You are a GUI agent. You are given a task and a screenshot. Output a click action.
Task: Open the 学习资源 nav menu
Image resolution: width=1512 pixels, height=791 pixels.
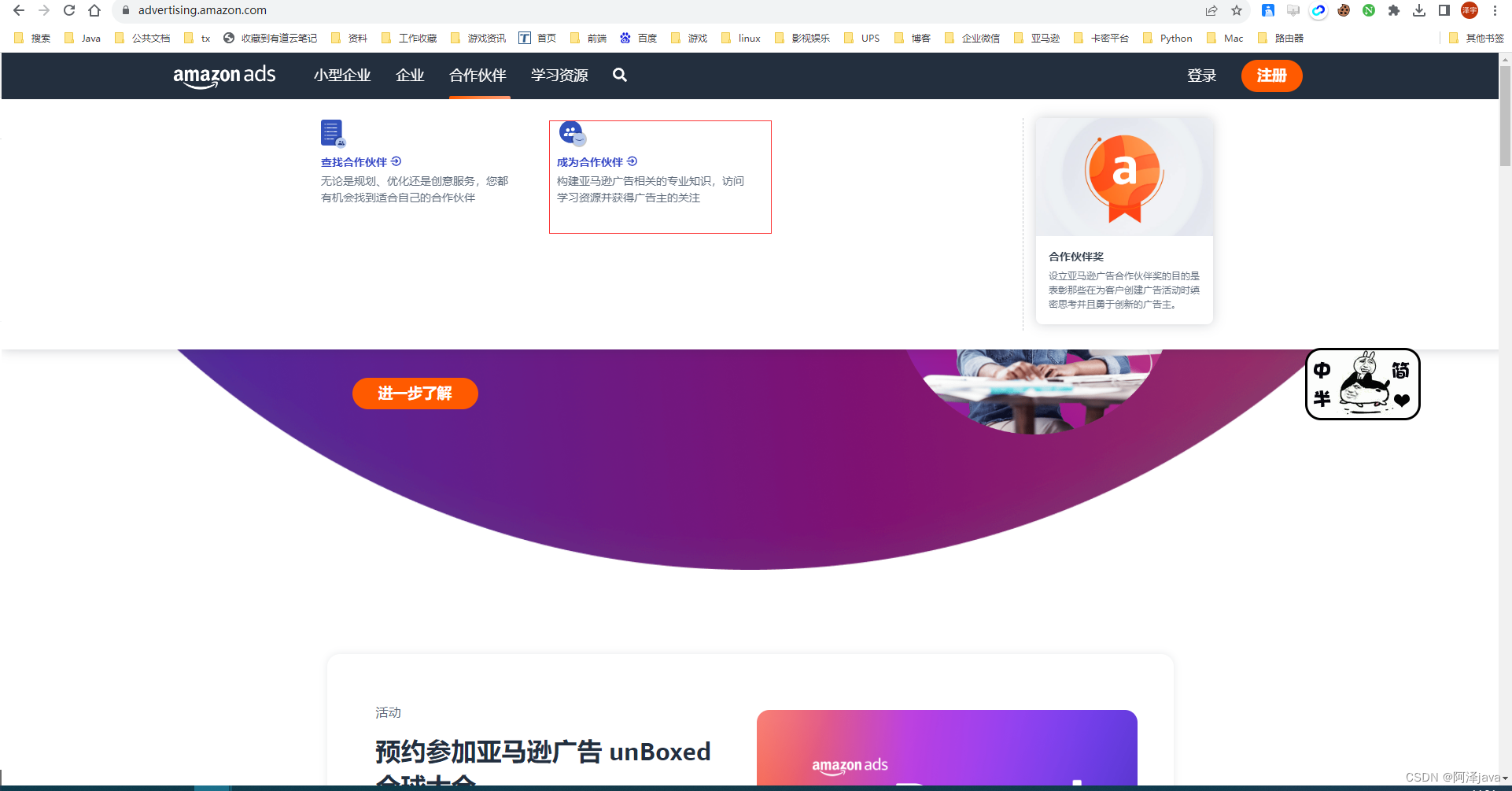[x=559, y=76]
